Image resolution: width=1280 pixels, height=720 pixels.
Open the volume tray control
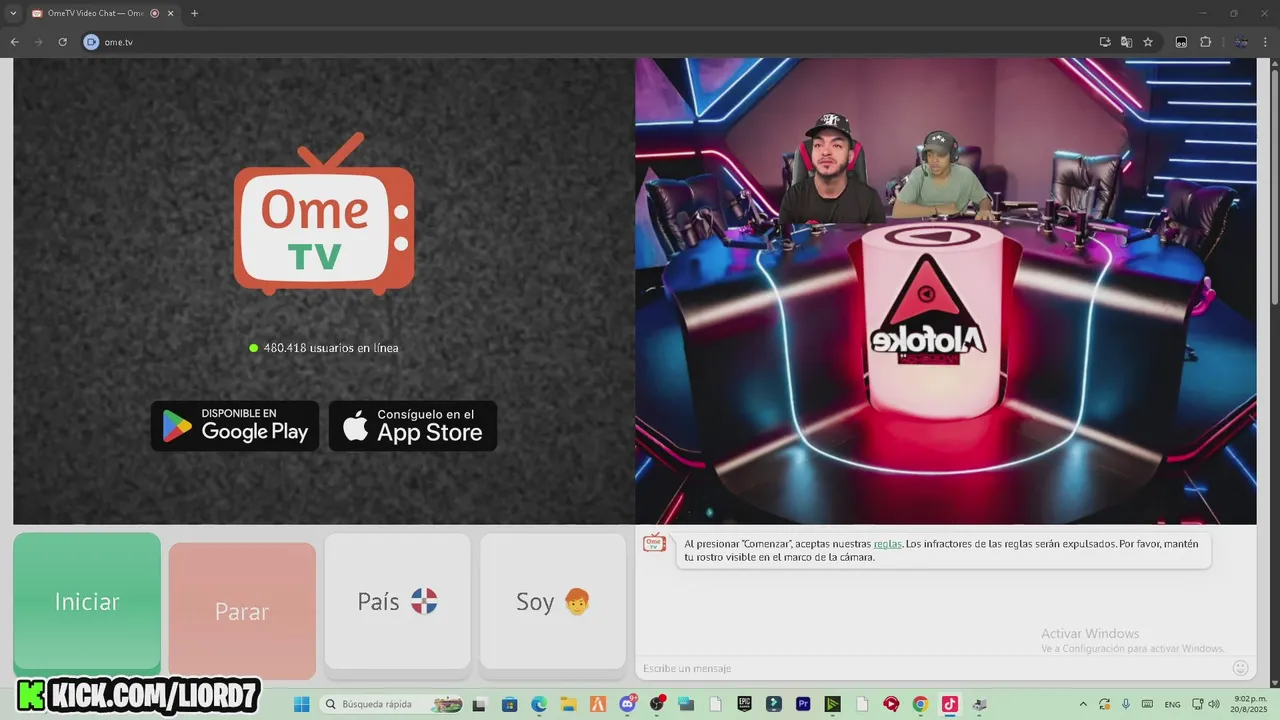1213,704
